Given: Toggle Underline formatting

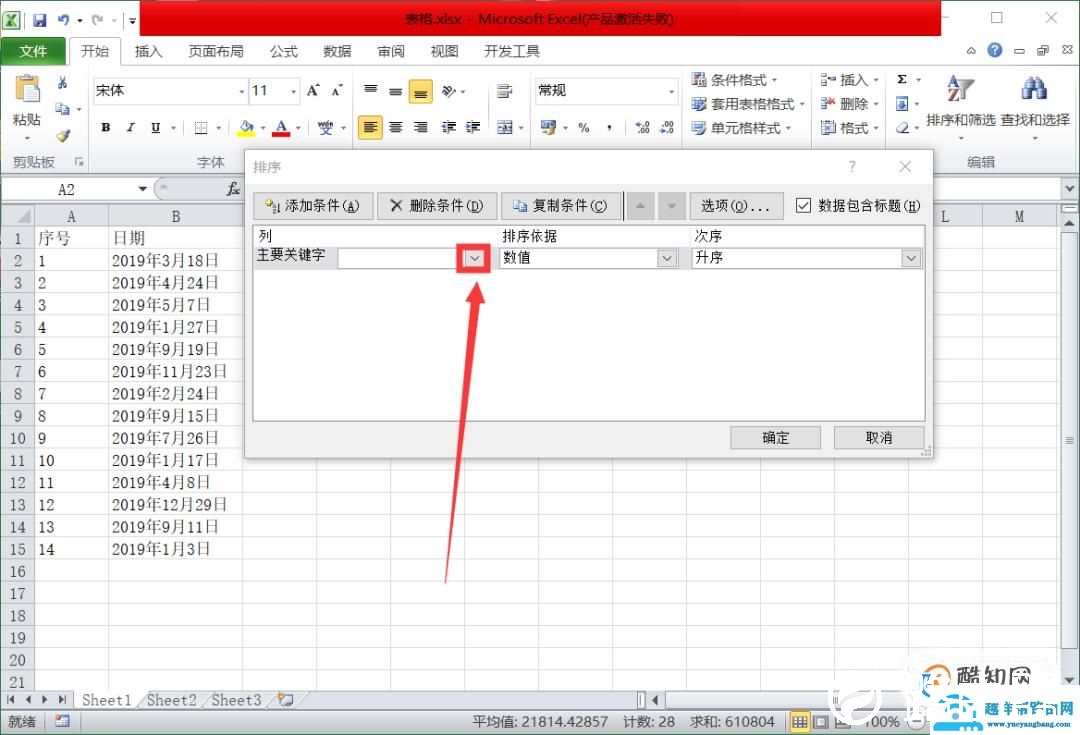Looking at the screenshot, I should tap(156, 127).
